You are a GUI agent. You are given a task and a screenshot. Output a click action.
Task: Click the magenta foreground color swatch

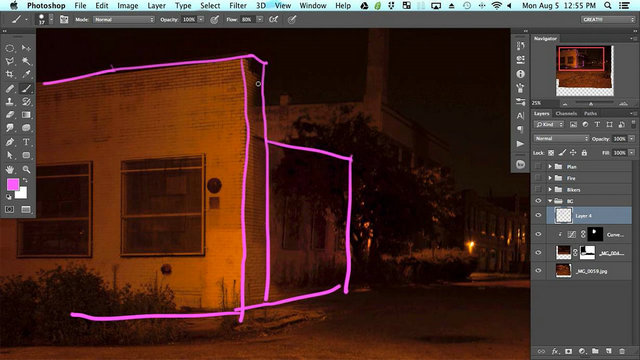[x=13, y=184]
